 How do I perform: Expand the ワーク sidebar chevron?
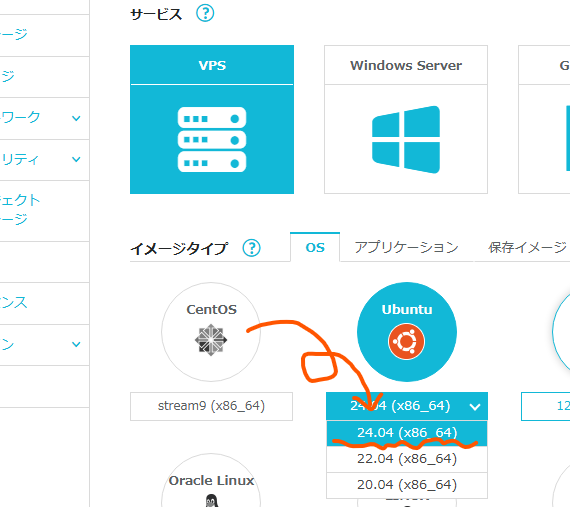point(76,118)
